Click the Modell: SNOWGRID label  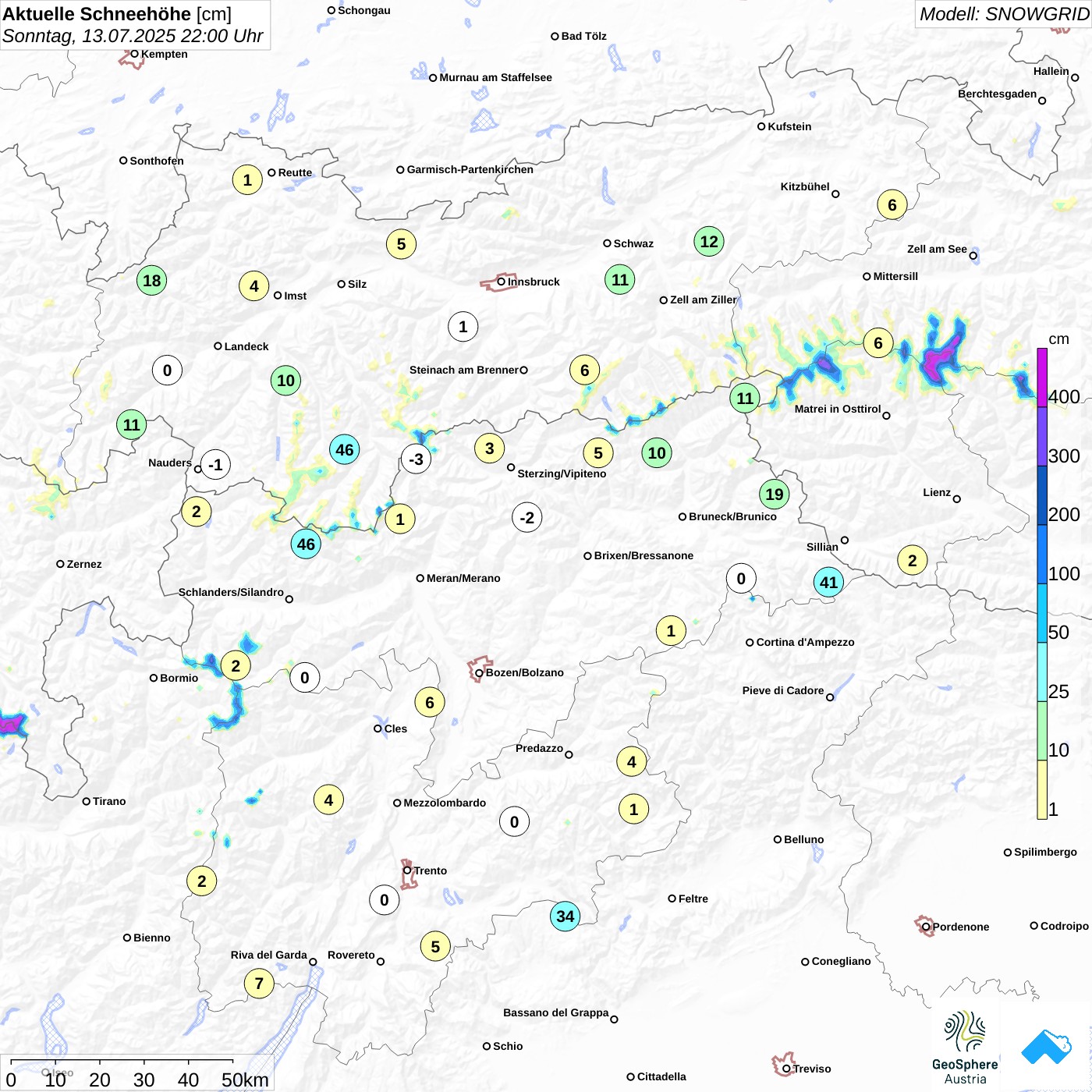(x=1004, y=14)
